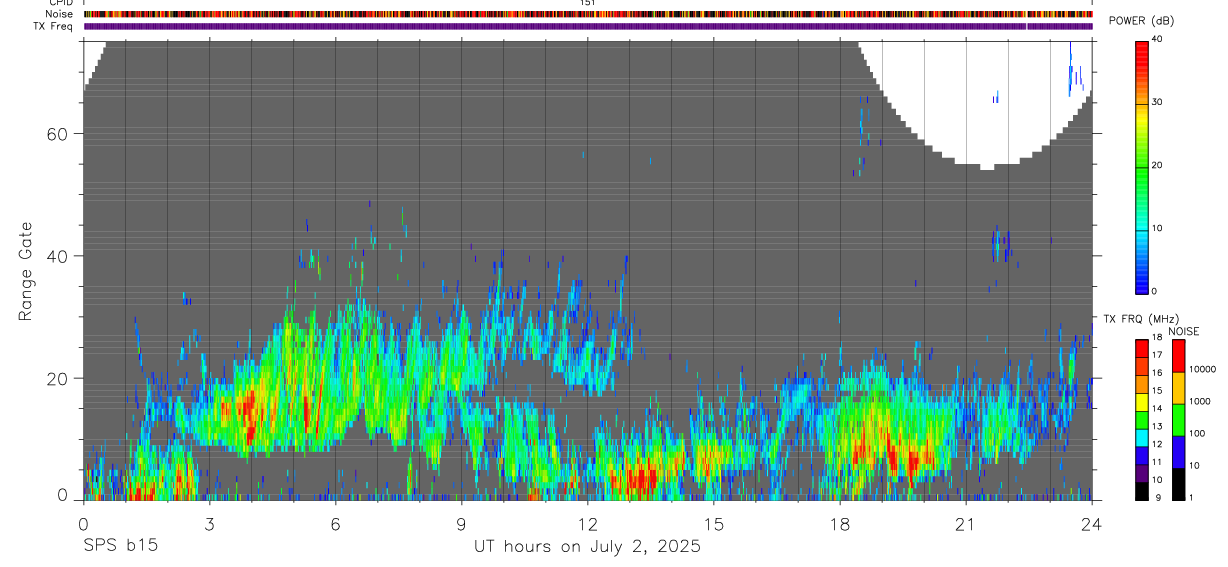Click the 10000 value on the noise scale
The image size is (1228, 567).
(x=1201, y=369)
